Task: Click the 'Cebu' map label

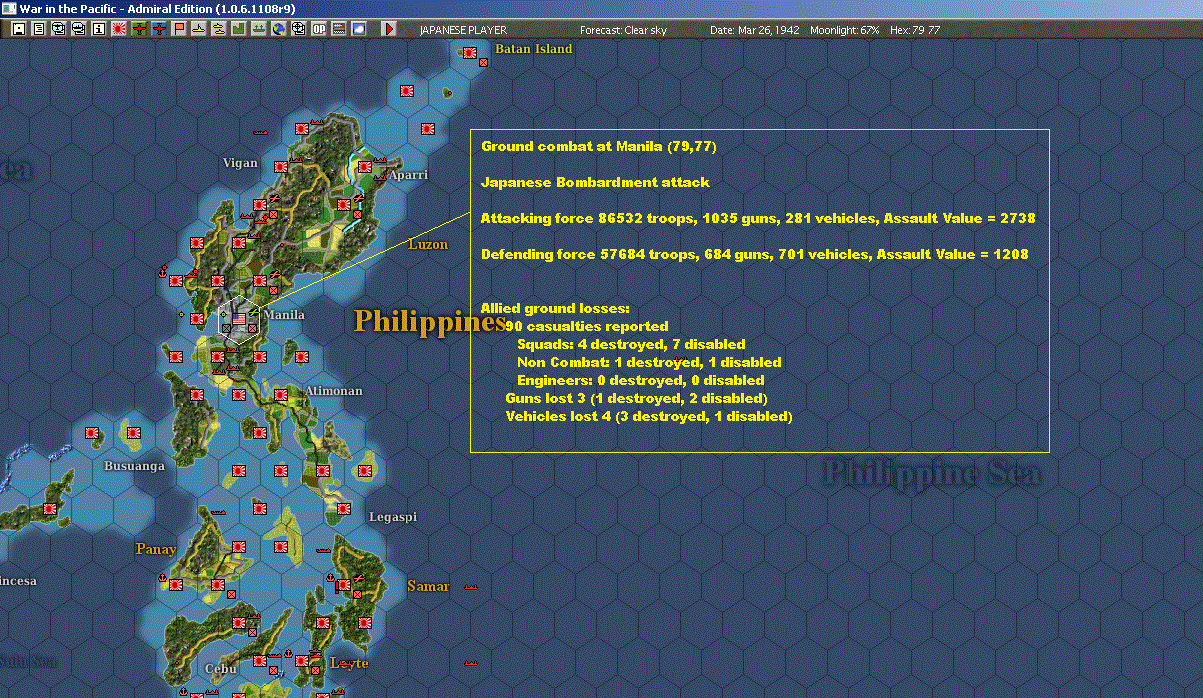Action: (220, 669)
